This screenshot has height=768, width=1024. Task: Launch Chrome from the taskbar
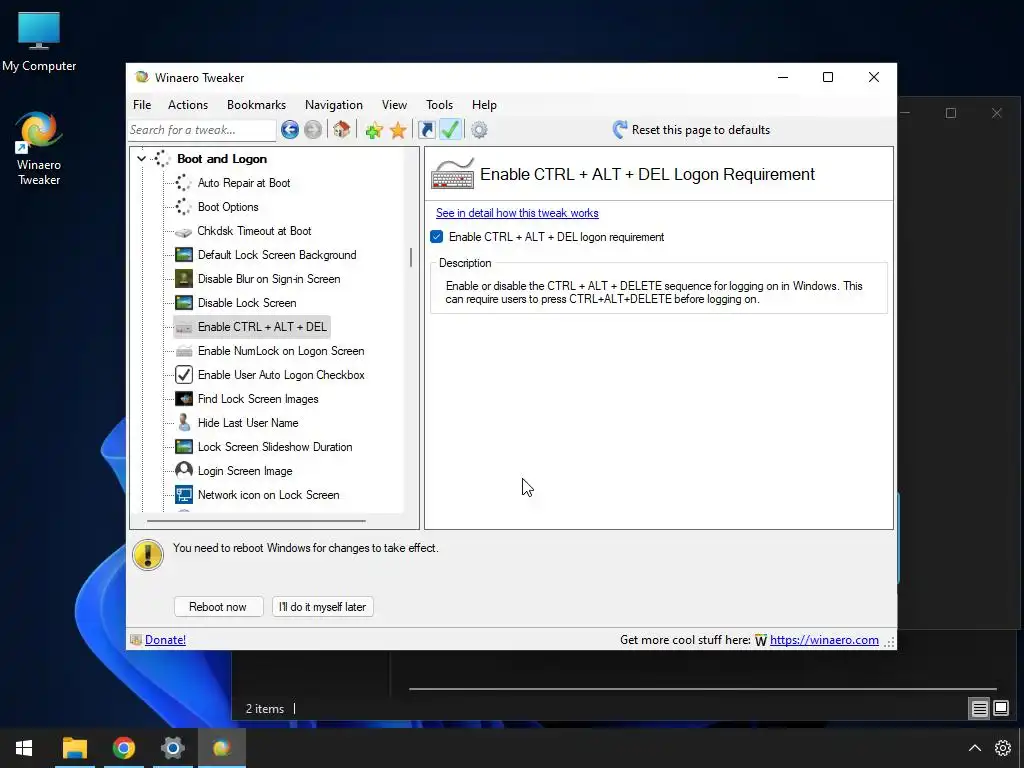pyautogui.click(x=123, y=748)
